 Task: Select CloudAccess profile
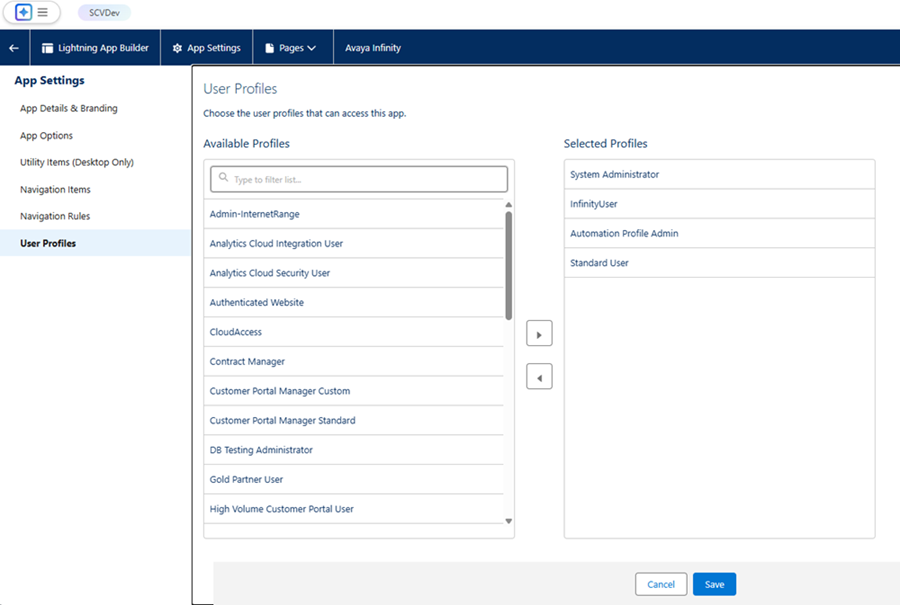click(x=354, y=332)
